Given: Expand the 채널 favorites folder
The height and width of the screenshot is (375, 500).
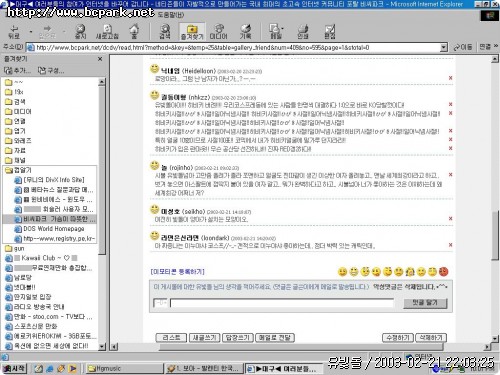Looking at the screenshot, I should [15, 160].
